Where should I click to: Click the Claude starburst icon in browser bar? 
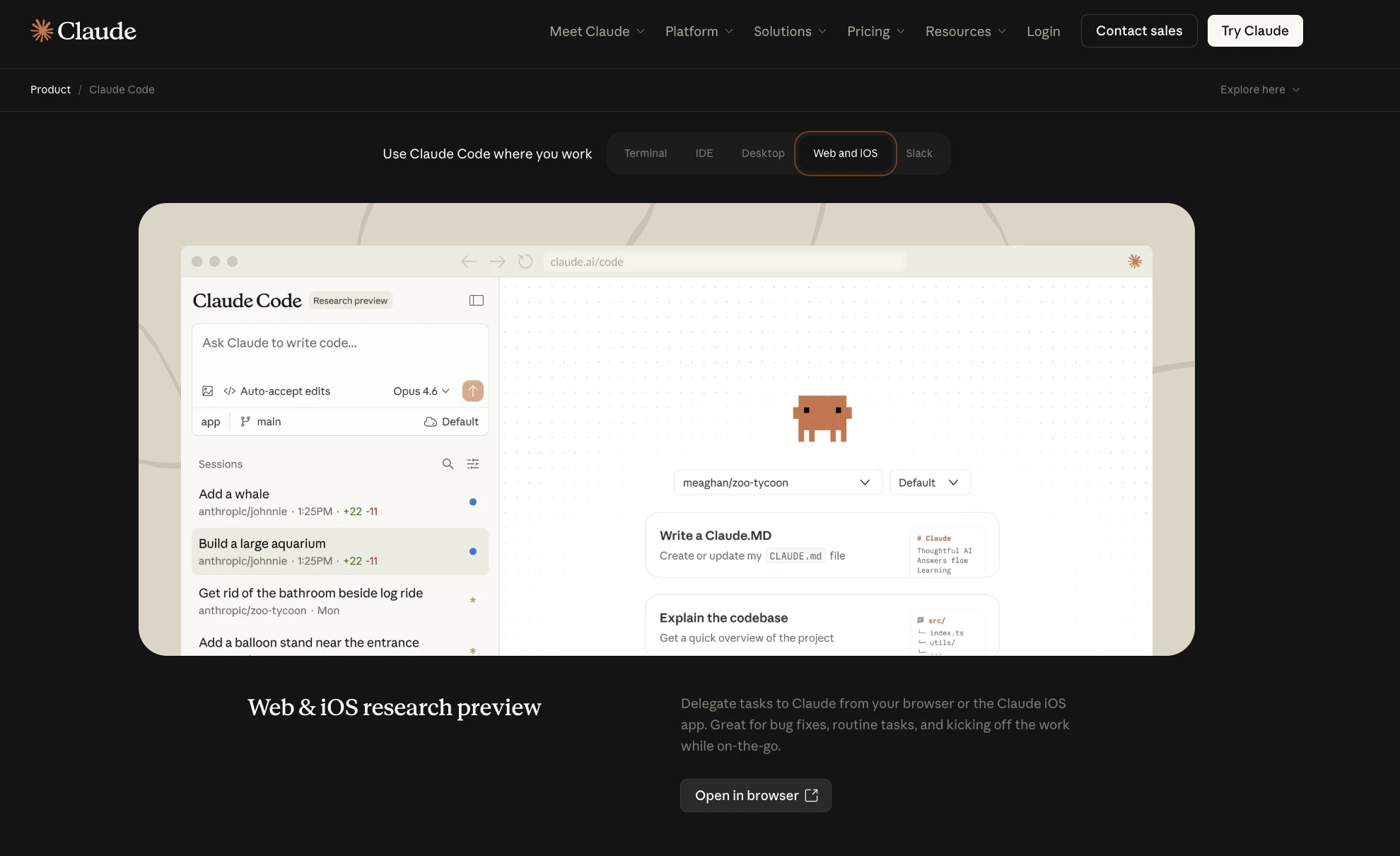click(1135, 262)
